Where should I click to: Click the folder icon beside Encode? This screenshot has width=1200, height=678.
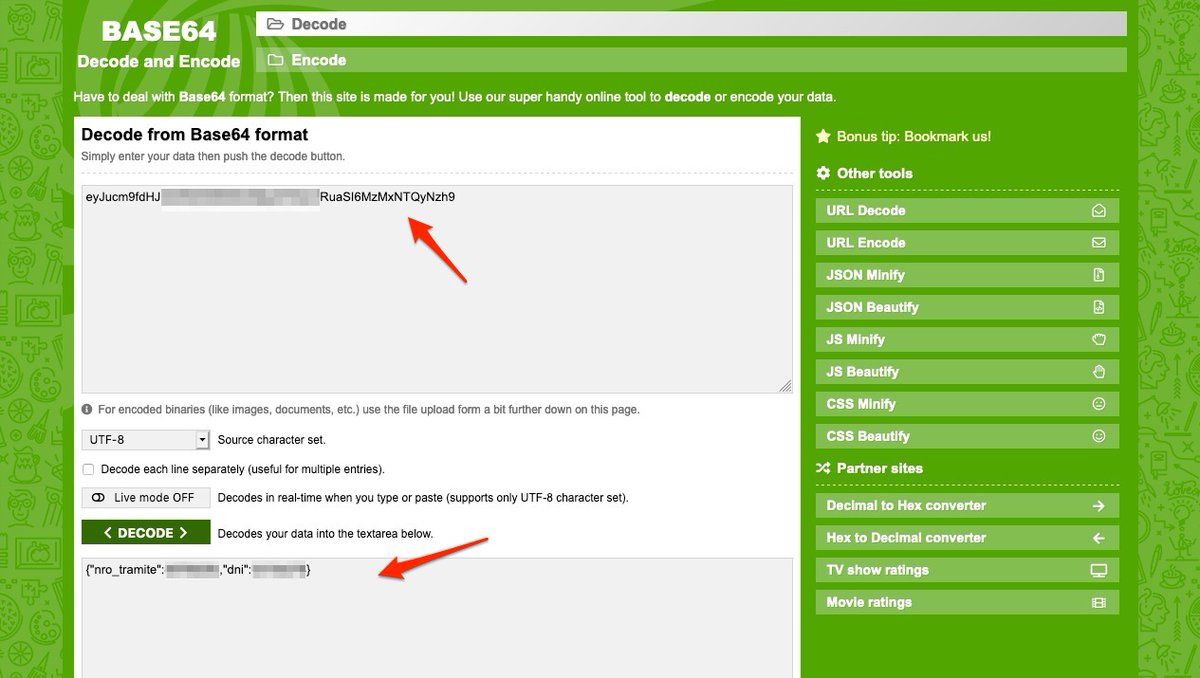pos(275,60)
